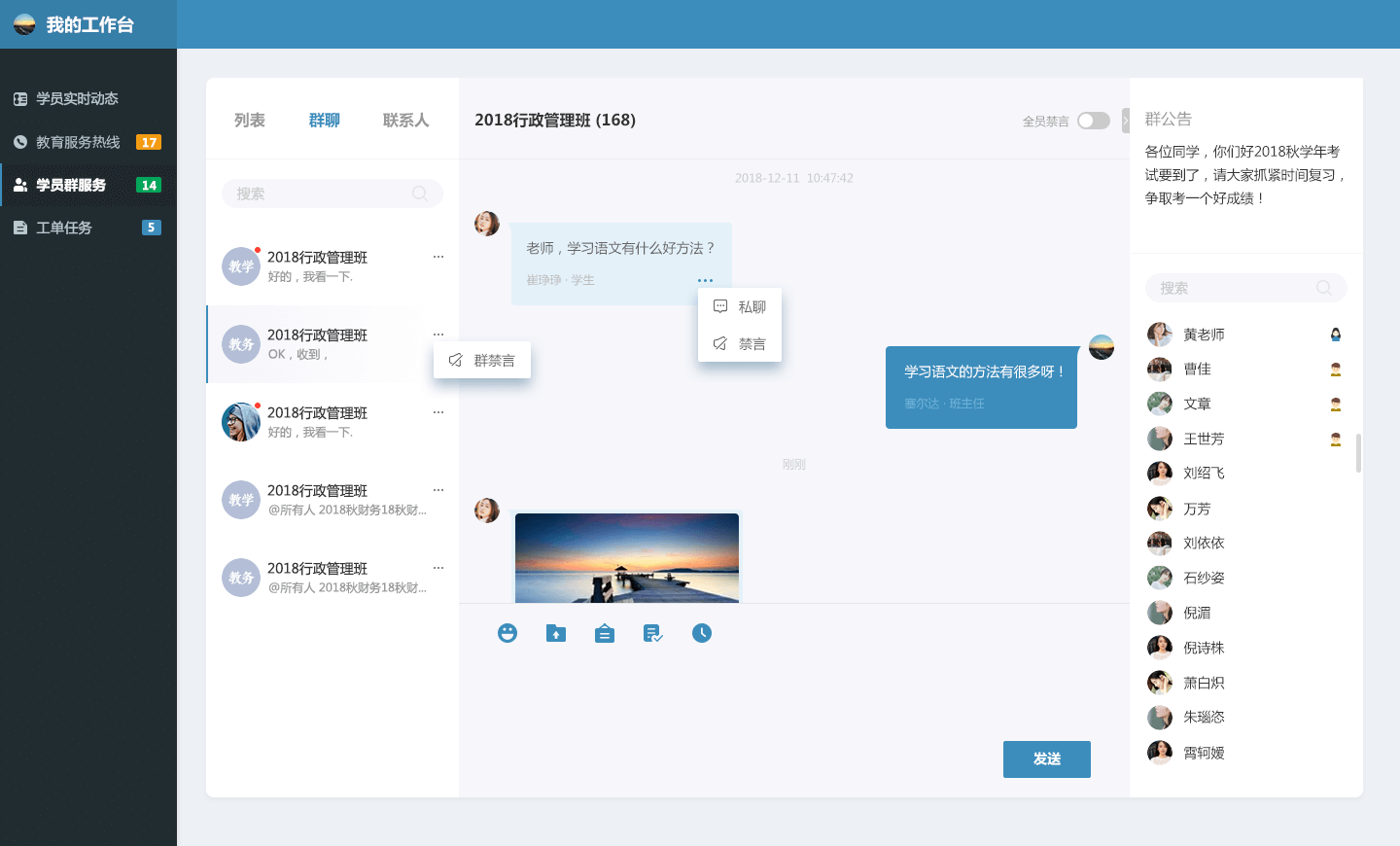Open 教育服务热线 in the sidebar
This screenshot has height=846, width=1400.
(x=78, y=142)
